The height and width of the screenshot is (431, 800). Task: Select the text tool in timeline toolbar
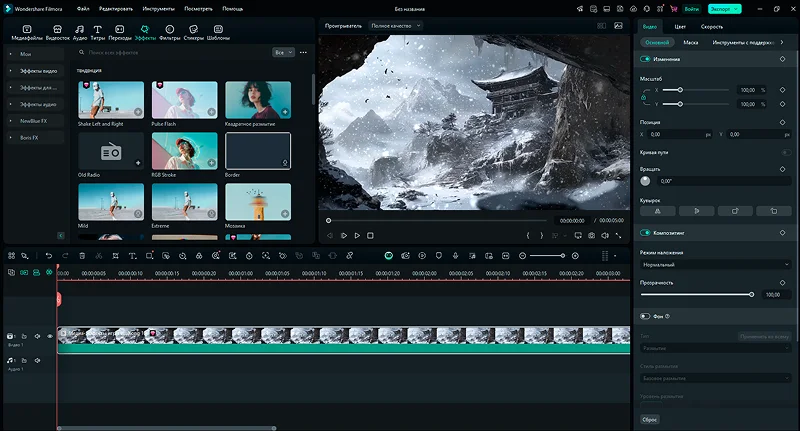[132, 256]
